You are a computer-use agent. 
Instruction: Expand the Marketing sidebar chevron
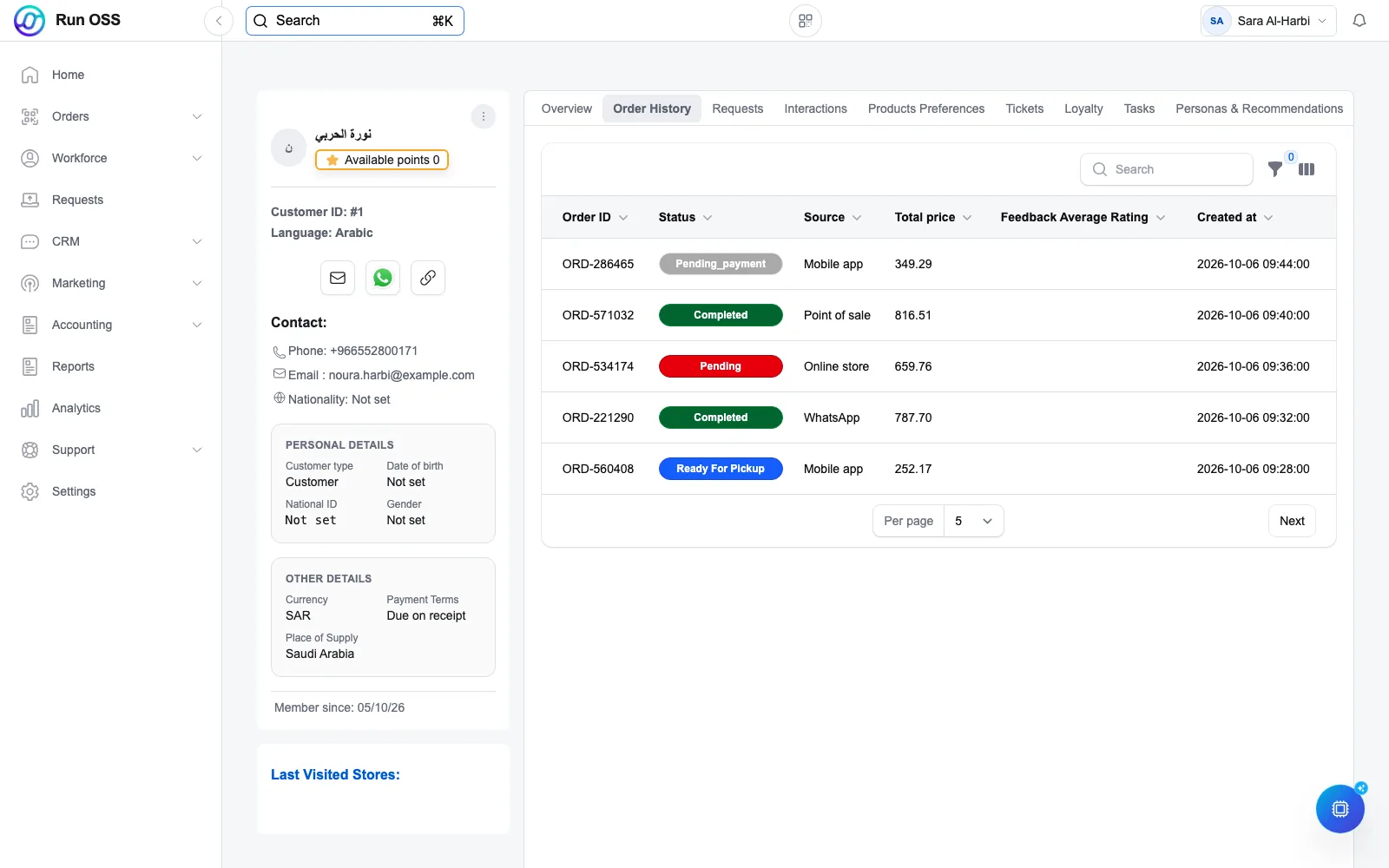[197, 283]
